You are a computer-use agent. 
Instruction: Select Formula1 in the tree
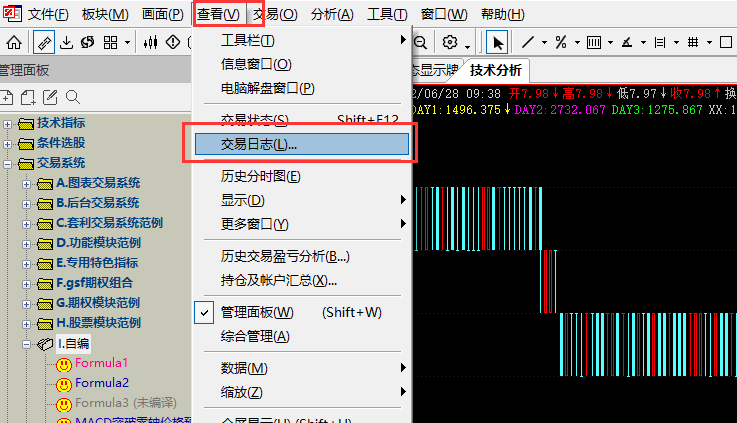point(102,363)
